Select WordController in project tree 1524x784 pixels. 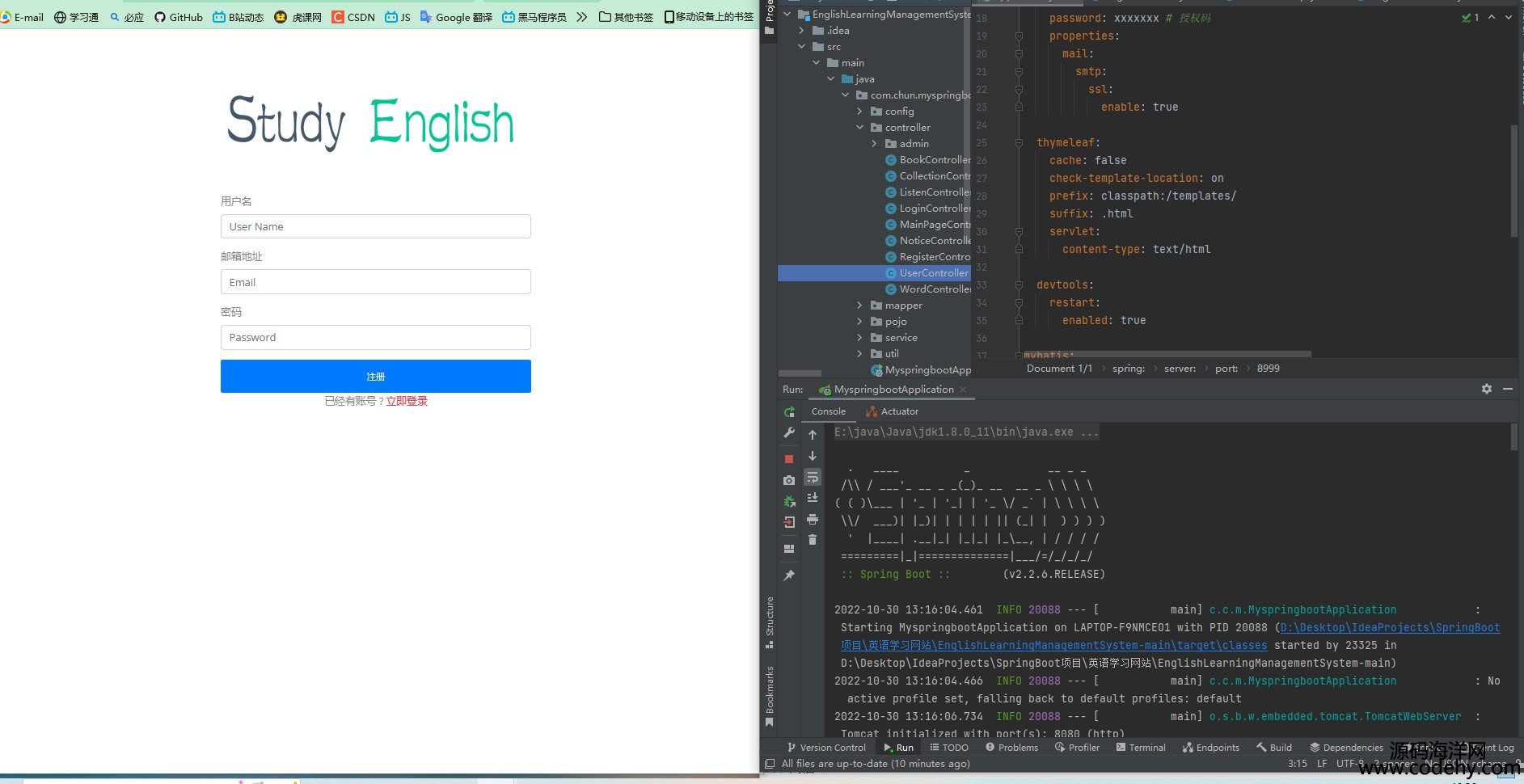click(x=928, y=289)
